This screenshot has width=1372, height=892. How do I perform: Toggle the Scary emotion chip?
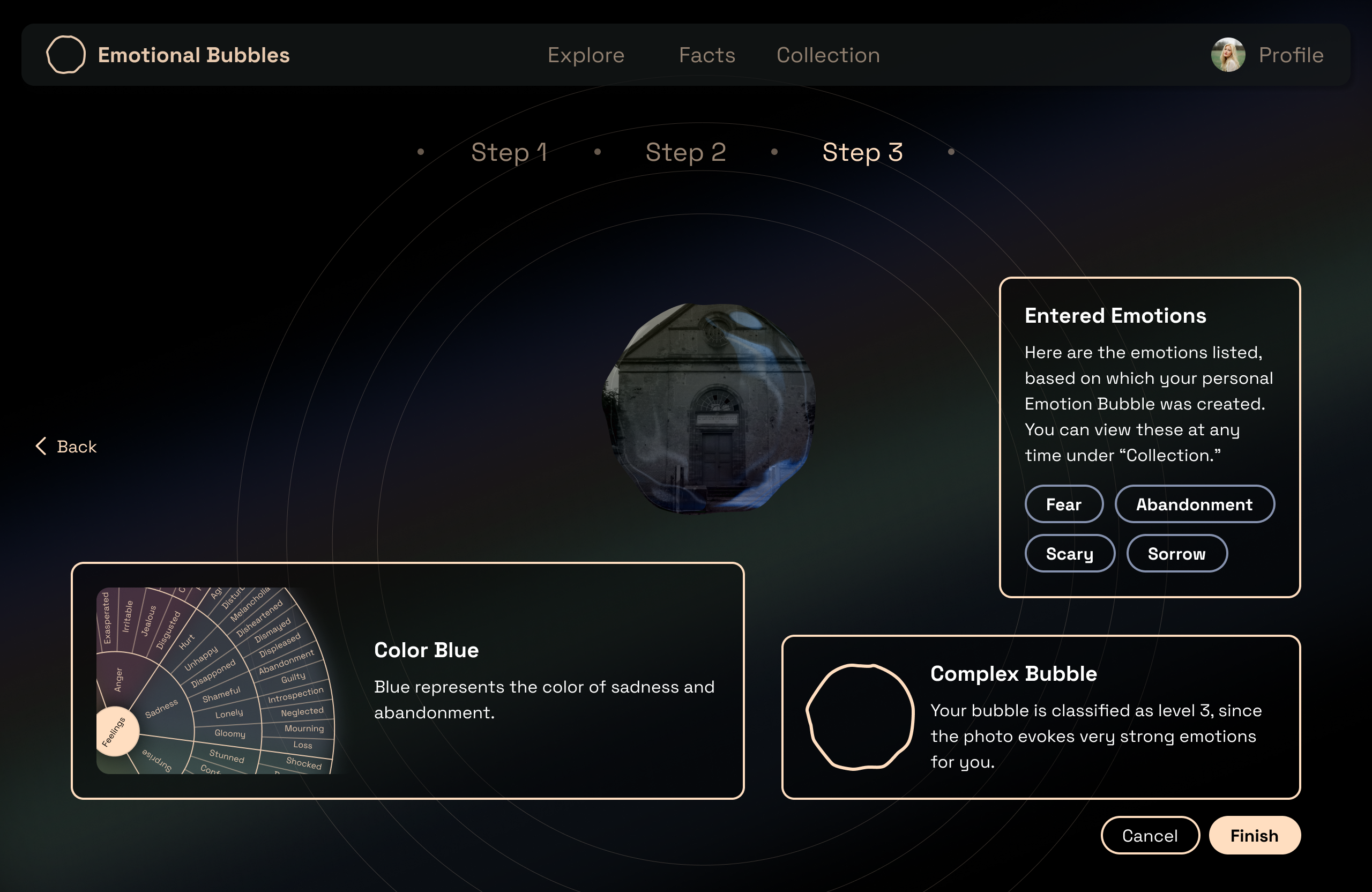pyautogui.click(x=1069, y=554)
